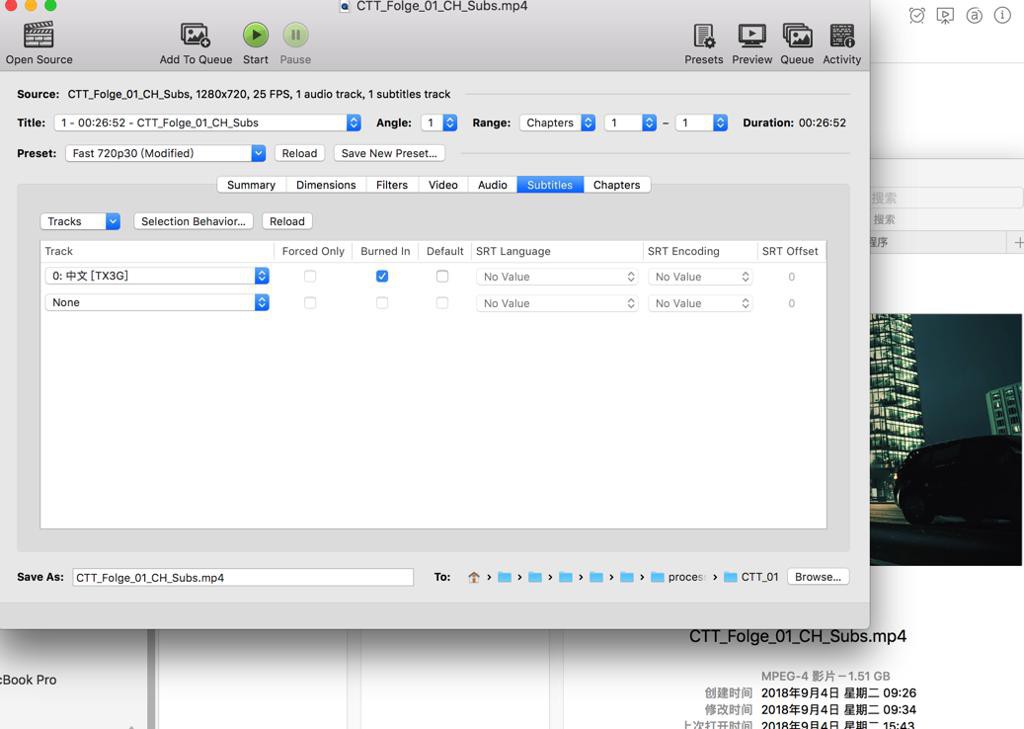The width and height of the screenshot is (1024, 729).
Task: Click the proces folder in path
Action: click(679, 577)
